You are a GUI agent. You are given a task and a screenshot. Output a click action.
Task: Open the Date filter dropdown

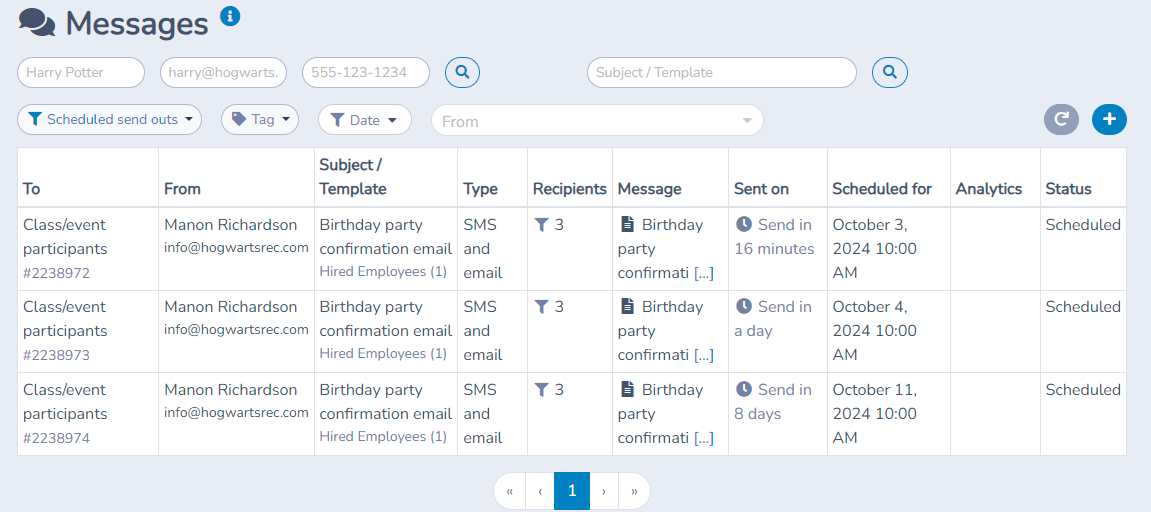tap(364, 120)
